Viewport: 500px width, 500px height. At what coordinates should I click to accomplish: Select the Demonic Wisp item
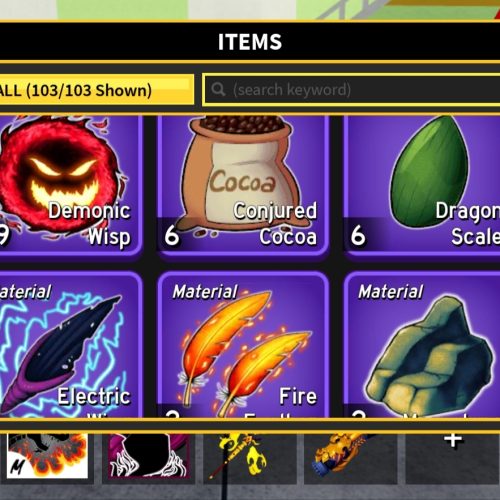70,185
